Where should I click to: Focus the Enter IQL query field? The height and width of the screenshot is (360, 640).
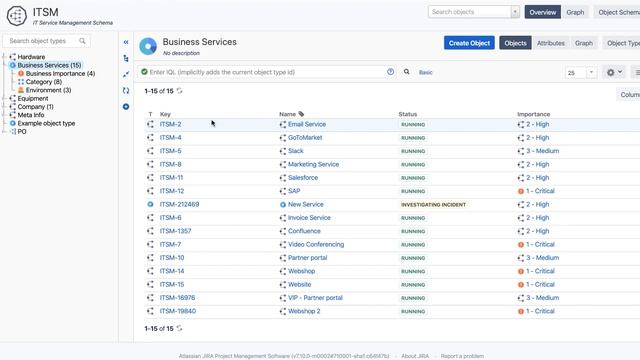(267, 72)
